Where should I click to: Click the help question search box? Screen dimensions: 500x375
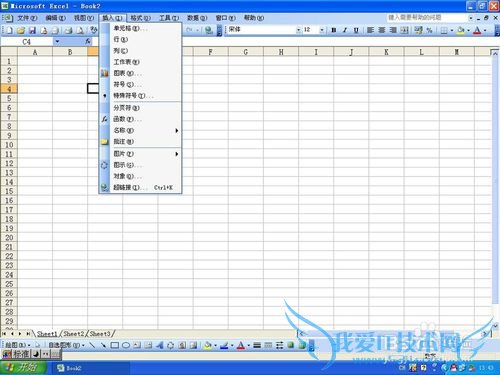[x=427, y=17]
